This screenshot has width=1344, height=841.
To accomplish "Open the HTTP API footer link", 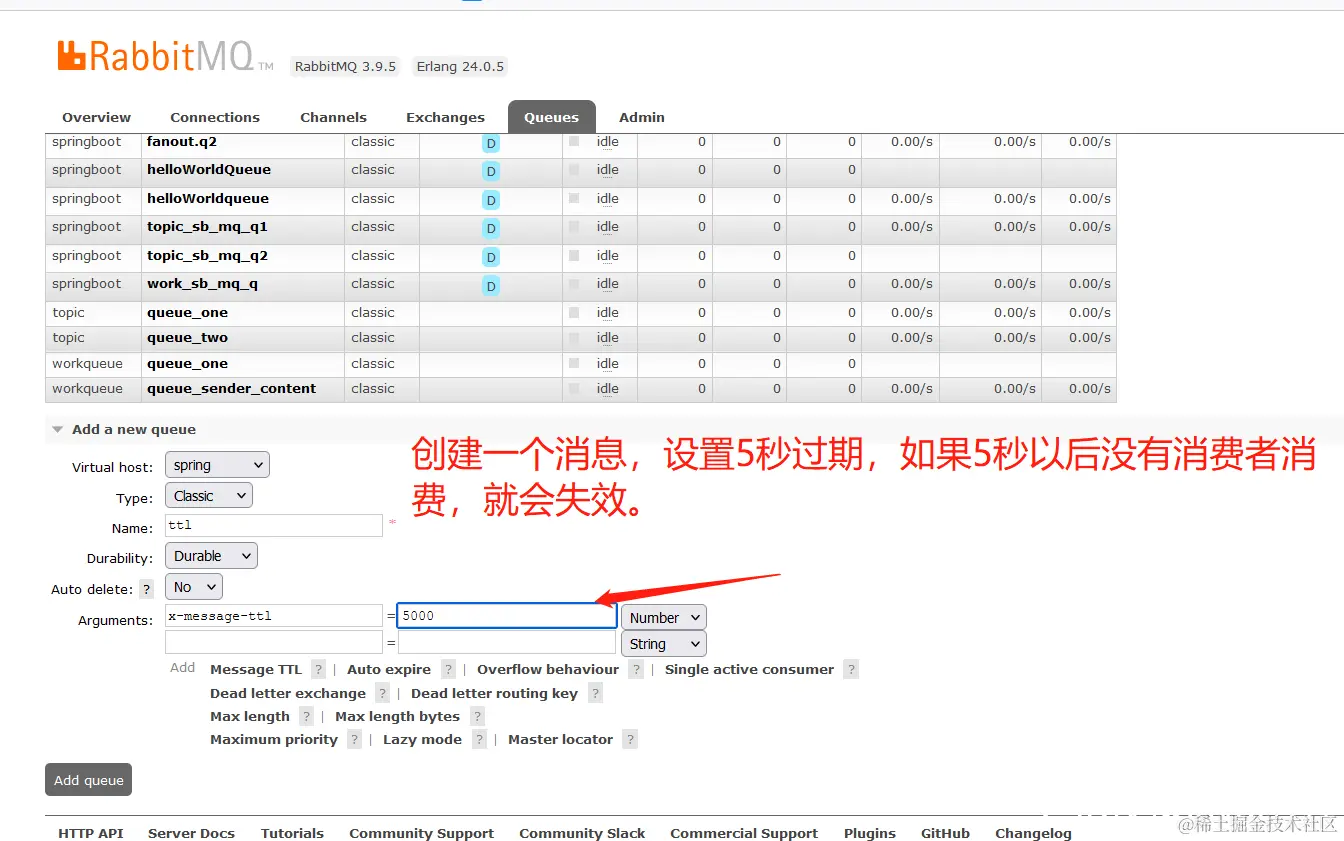I will (x=91, y=833).
